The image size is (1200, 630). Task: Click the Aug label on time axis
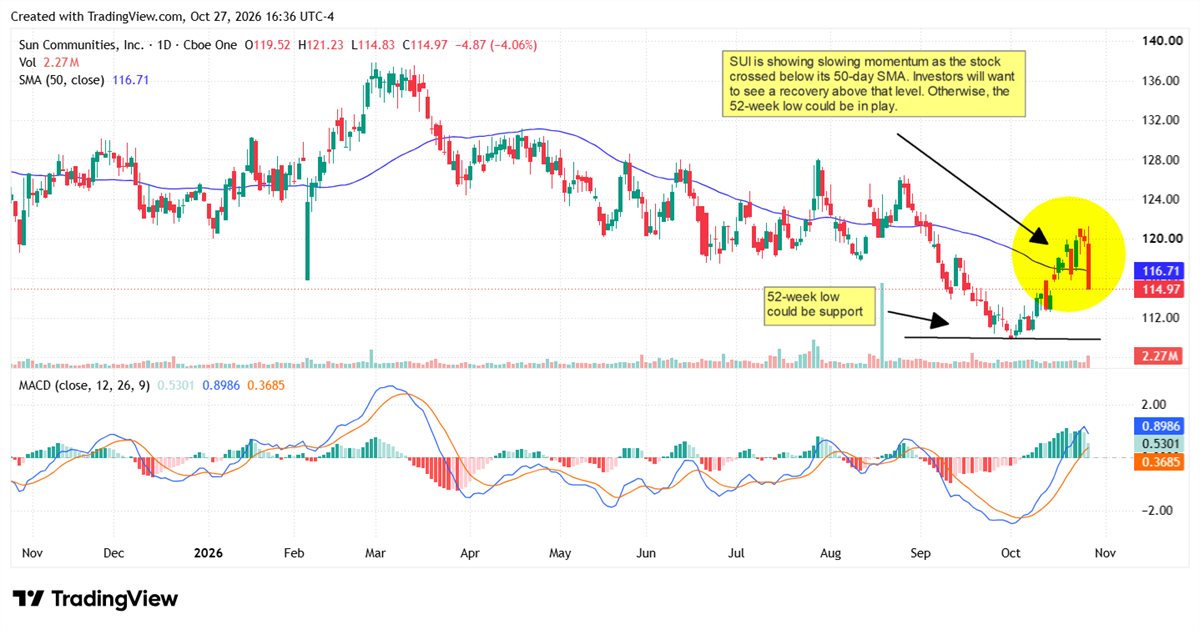(831, 552)
